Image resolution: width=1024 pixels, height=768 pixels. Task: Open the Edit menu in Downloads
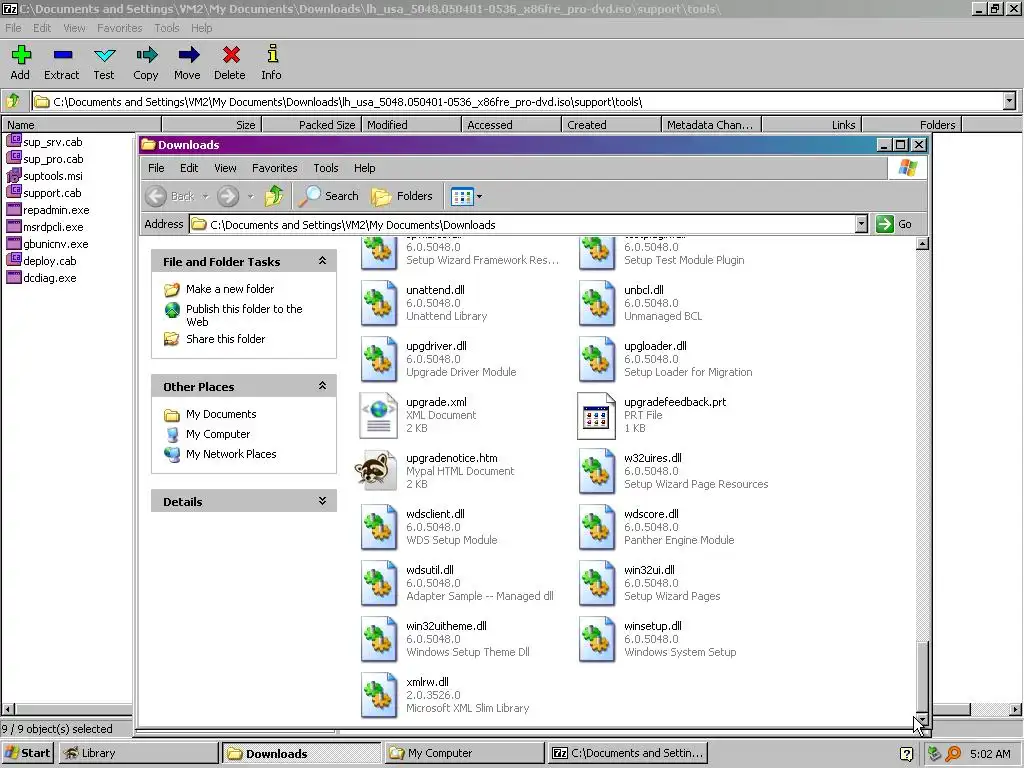(x=189, y=168)
